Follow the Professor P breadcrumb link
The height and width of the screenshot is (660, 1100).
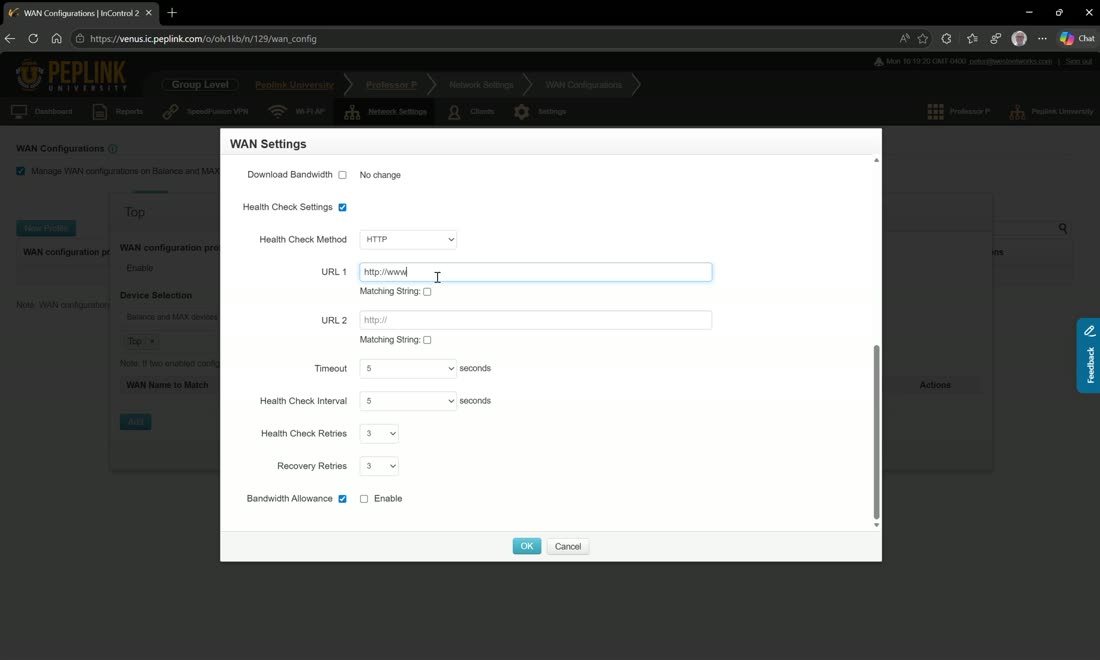391,85
